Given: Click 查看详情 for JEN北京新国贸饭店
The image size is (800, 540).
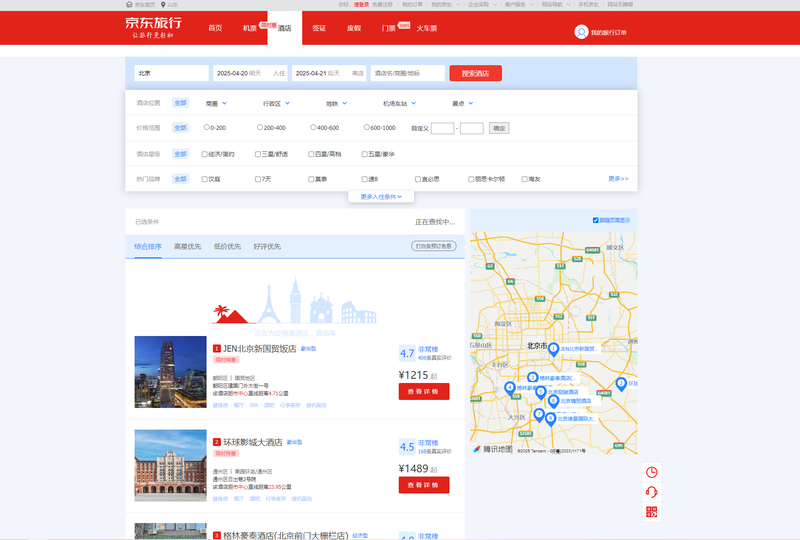Looking at the screenshot, I should tap(424, 391).
